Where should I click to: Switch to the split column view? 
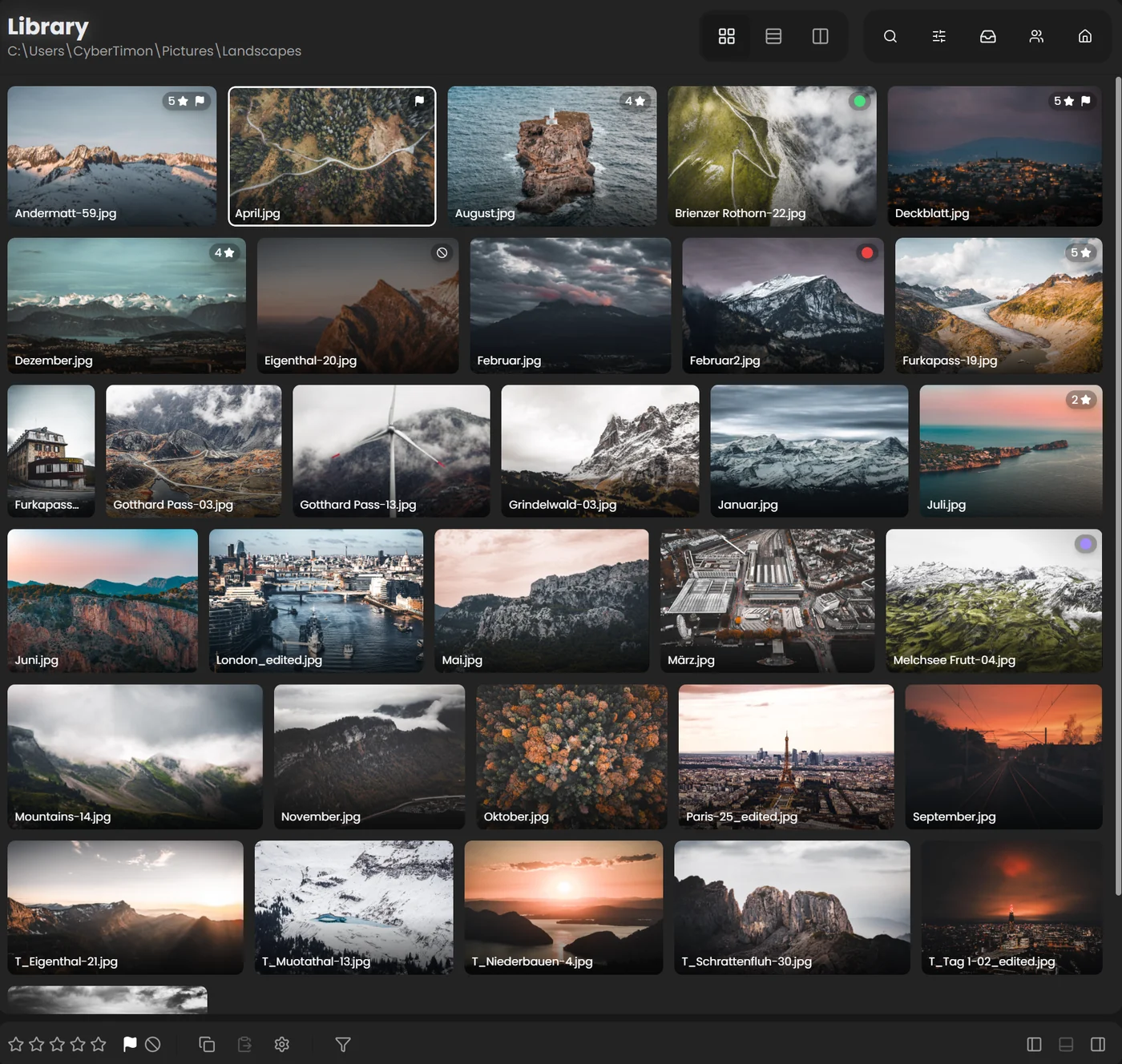[820, 36]
